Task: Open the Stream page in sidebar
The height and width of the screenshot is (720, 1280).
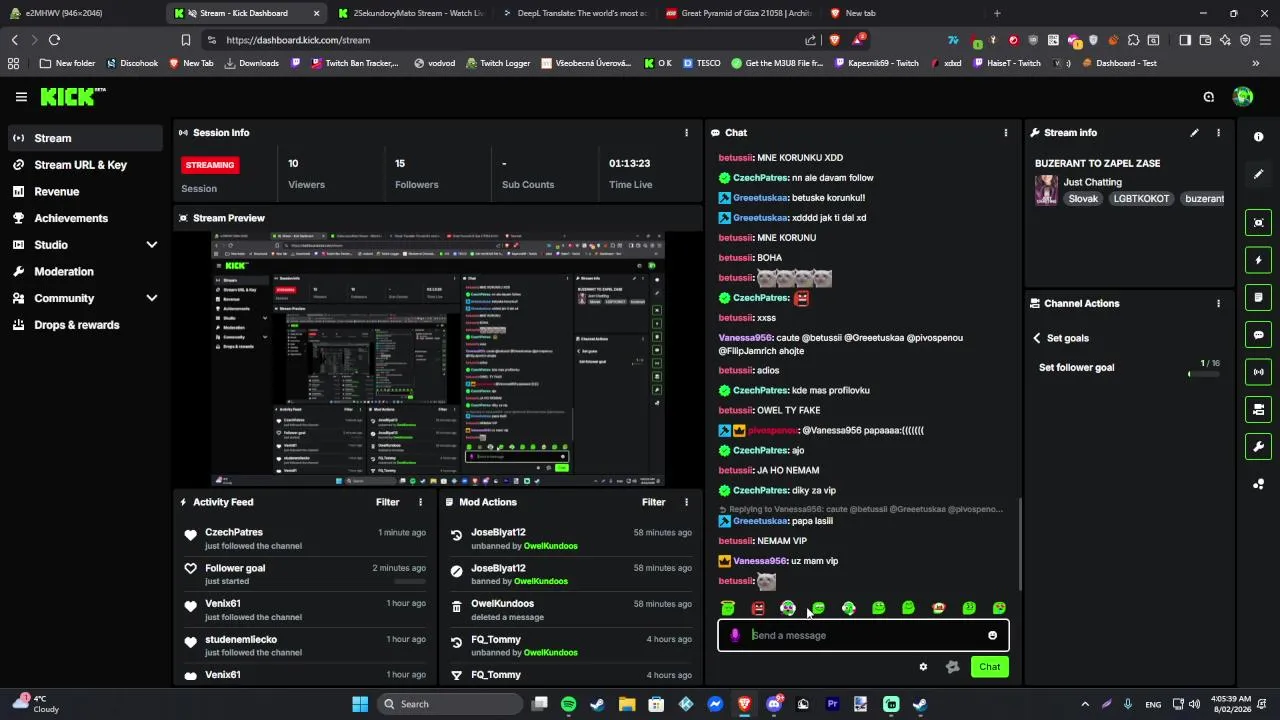Action: 85,138
